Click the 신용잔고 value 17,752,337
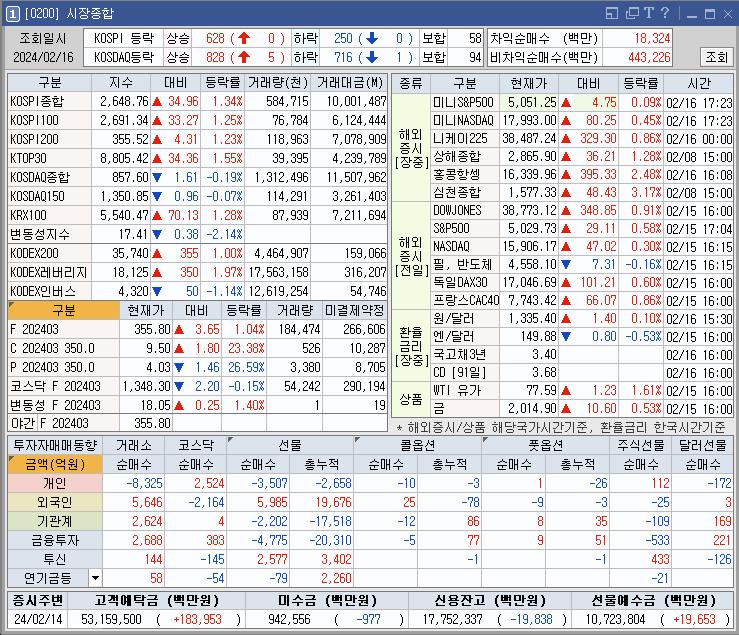Screen dimensions: 739x635 453,619
